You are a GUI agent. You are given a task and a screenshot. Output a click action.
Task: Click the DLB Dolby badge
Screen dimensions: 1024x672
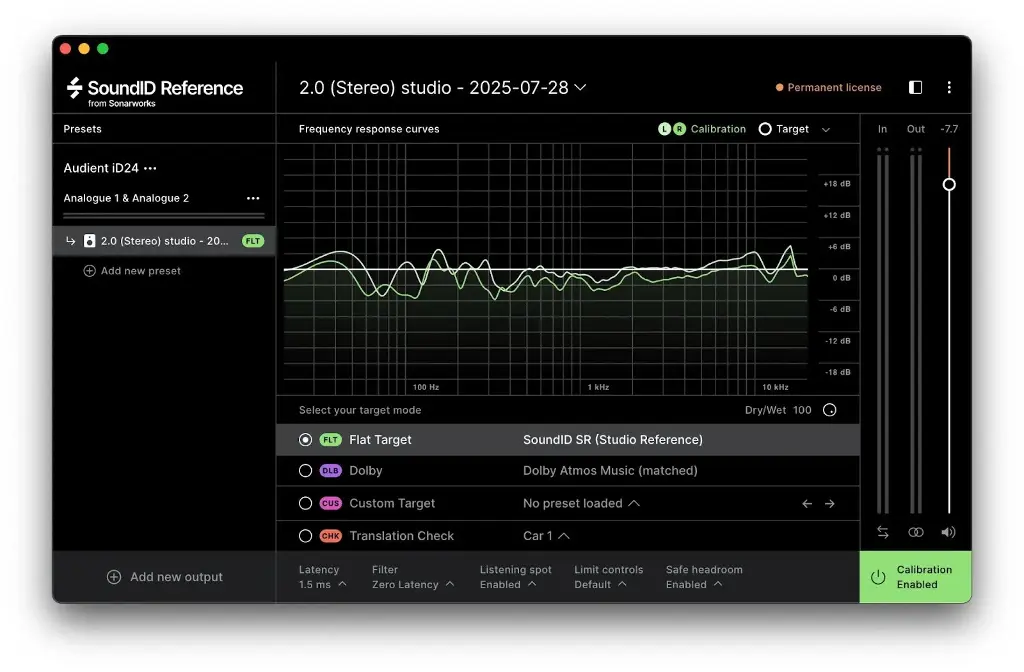pyautogui.click(x=330, y=471)
